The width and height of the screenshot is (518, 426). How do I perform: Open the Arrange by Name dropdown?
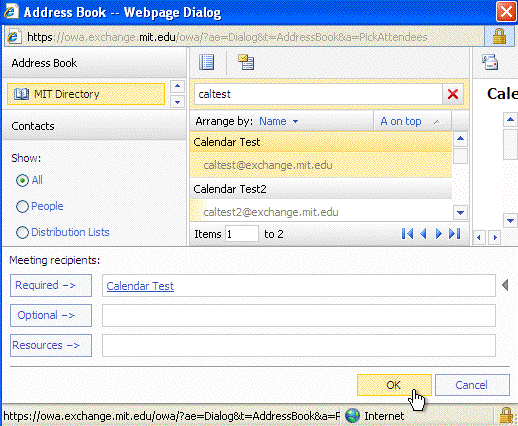pos(279,121)
